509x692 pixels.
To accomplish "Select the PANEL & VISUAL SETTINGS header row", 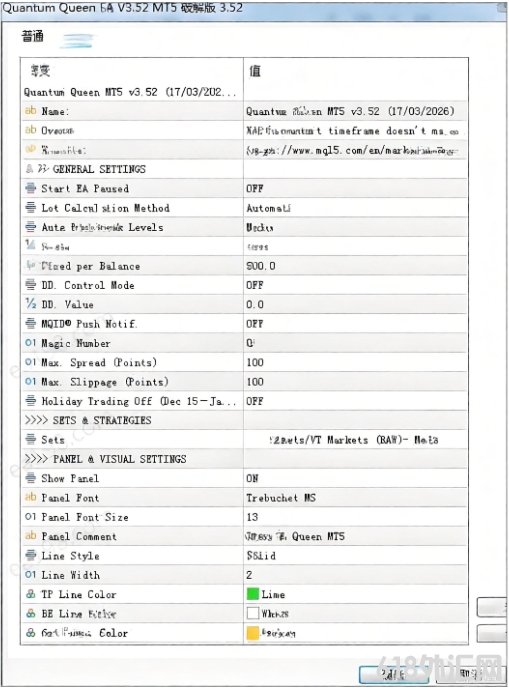I will pyautogui.click(x=244, y=459).
